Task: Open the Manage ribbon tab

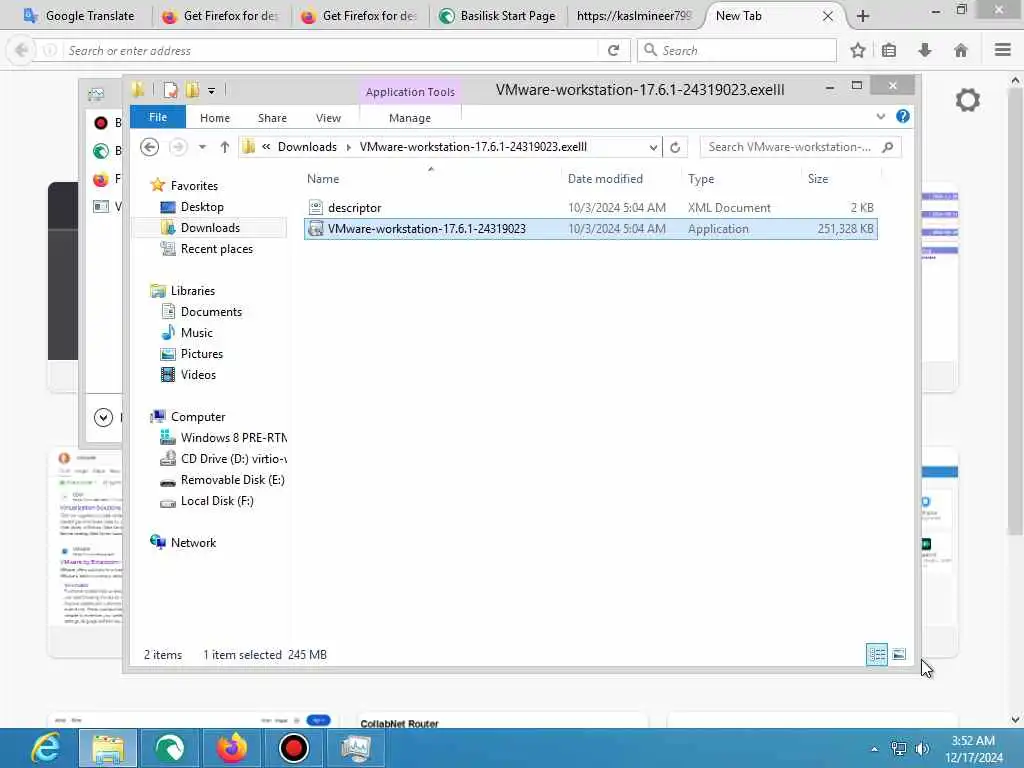Action: pos(410,118)
